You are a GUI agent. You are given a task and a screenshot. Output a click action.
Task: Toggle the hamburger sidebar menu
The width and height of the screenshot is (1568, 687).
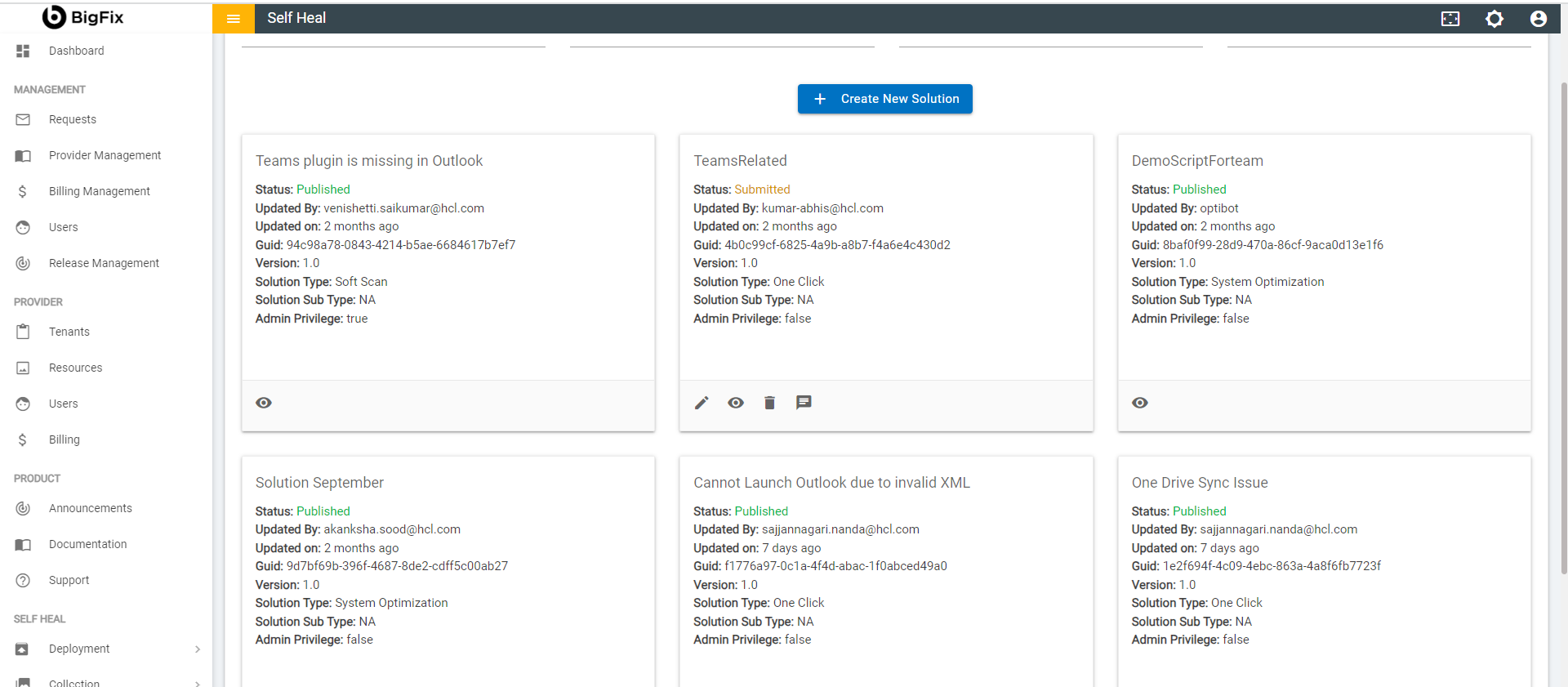[234, 18]
